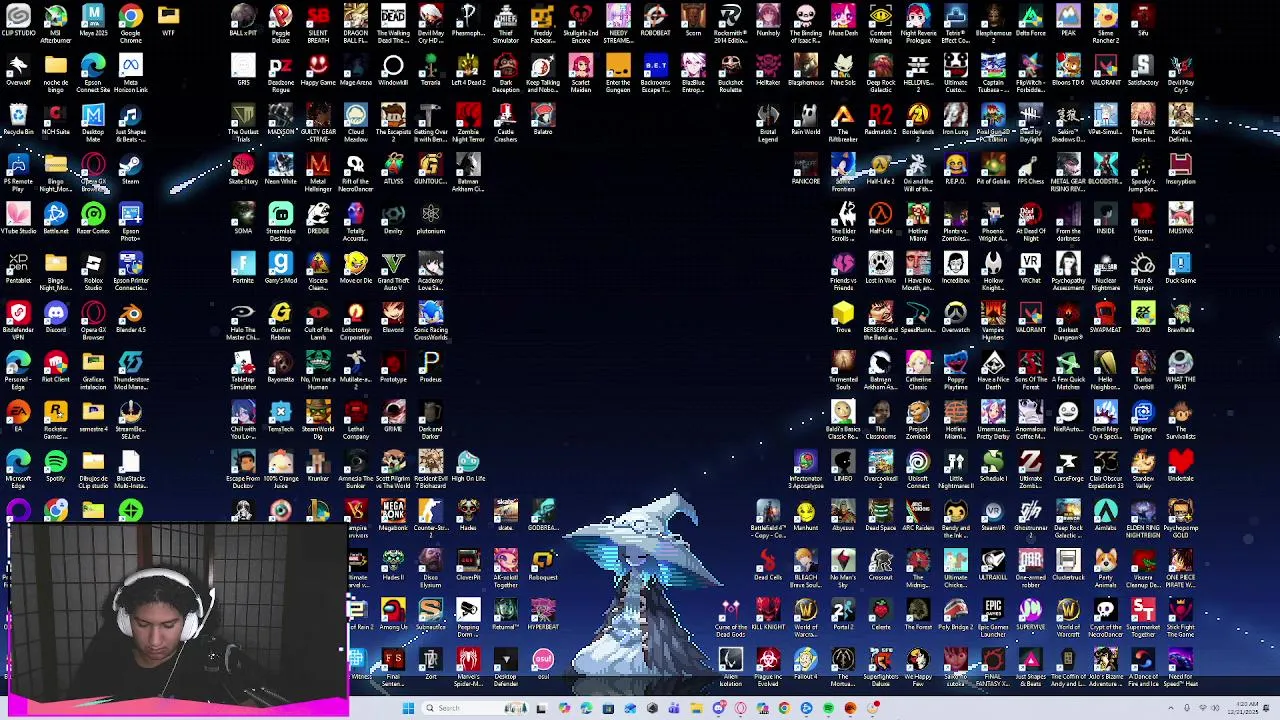Select the Project Zomboid icon
Viewport: 1280px width, 720px height.
coord(918,420)
